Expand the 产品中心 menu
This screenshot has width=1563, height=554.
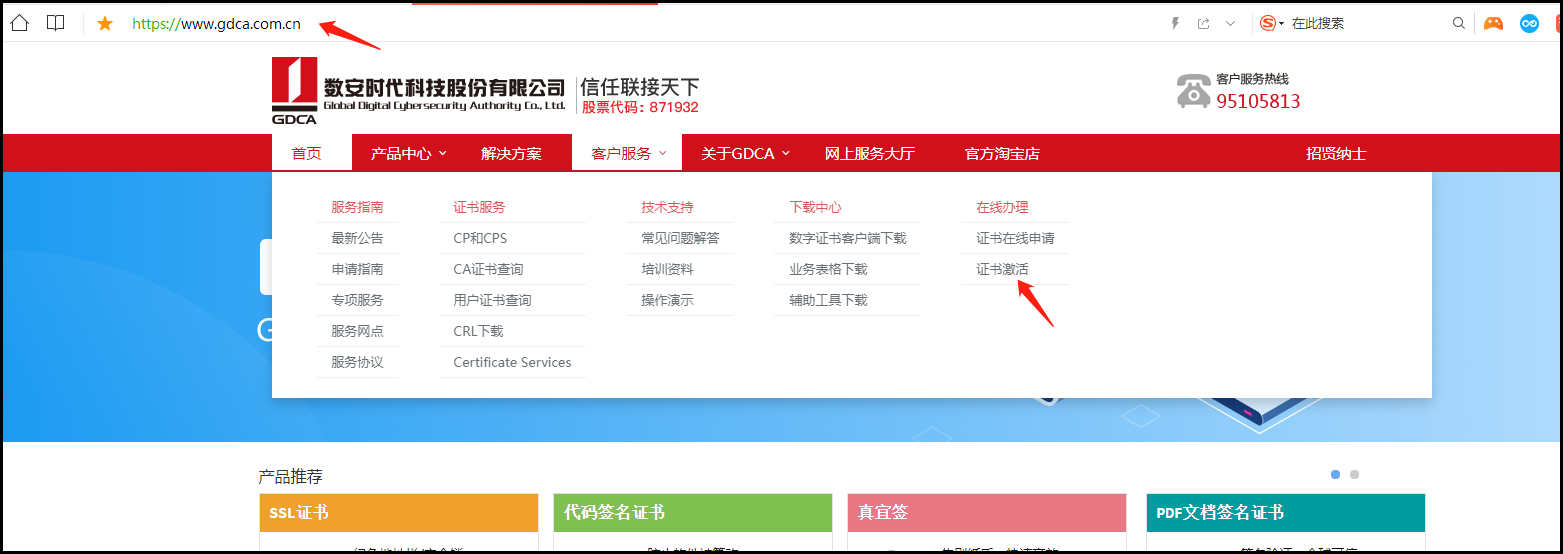point(409,153)
